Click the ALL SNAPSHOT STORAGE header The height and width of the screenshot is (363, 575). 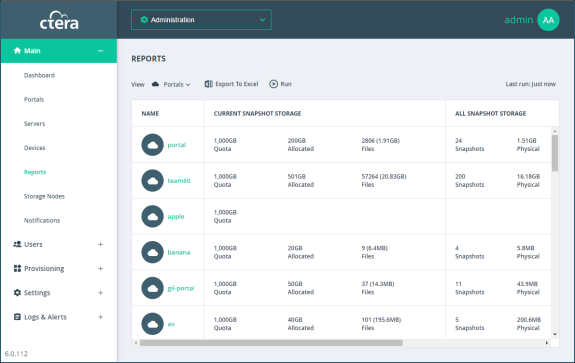point(491,113)
